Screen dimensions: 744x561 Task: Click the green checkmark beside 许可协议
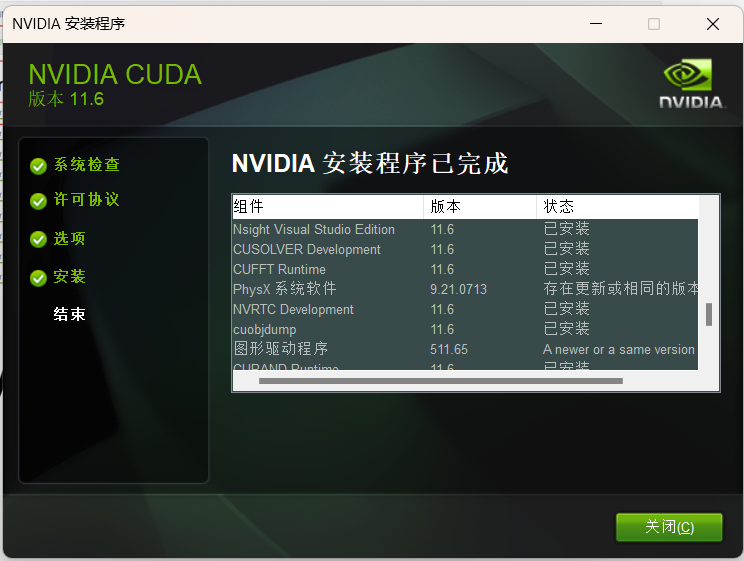click(x=38, y=201)
